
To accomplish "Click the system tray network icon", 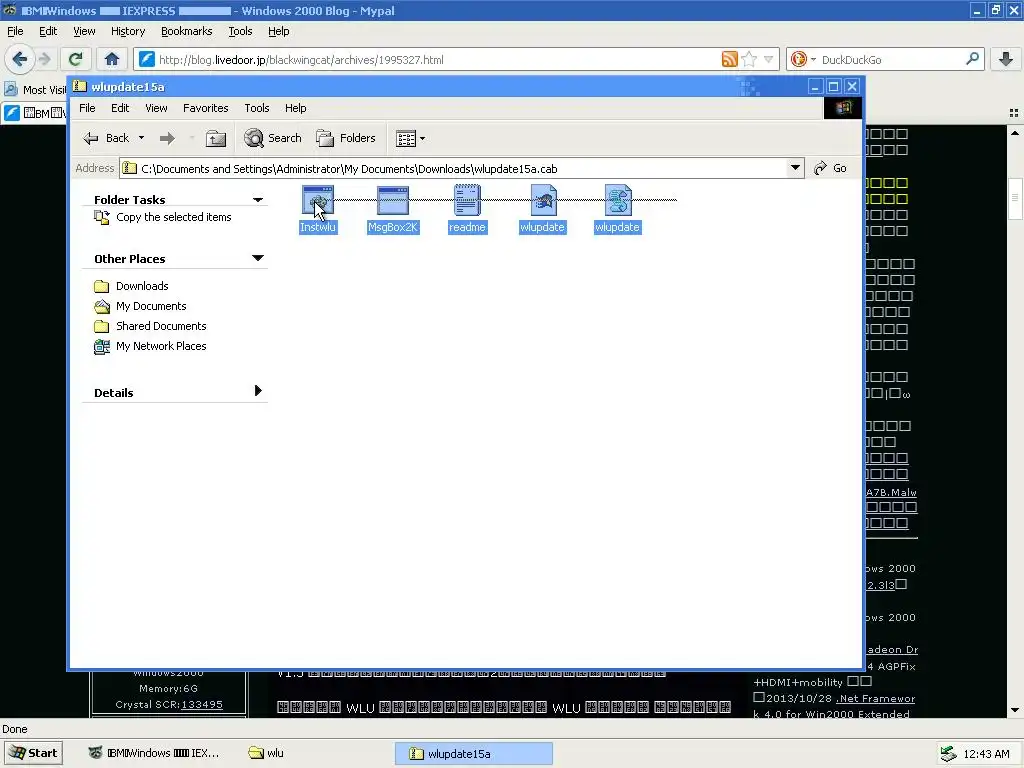I will pyautogui.click(x=948, y=754).
